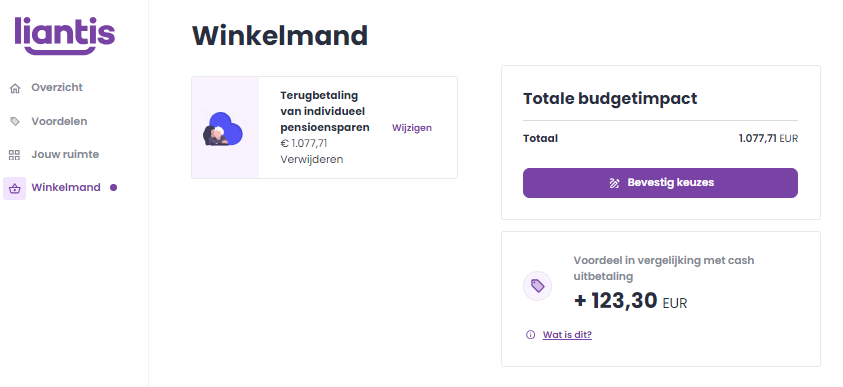This screenshot has height=387, width=843.
Task: Click the pencil icon on Bevestig keuzes button
Action: tap(614, 183)
